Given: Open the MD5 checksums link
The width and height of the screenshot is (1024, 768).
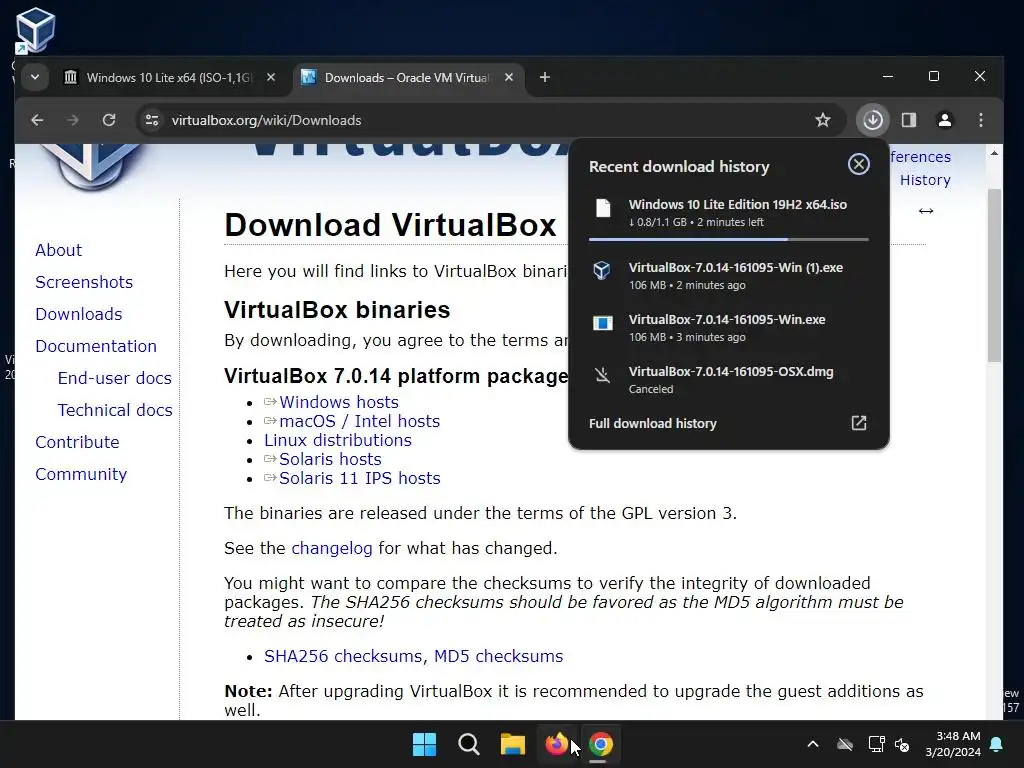Looking at the screenshot, I should (498, 656).
